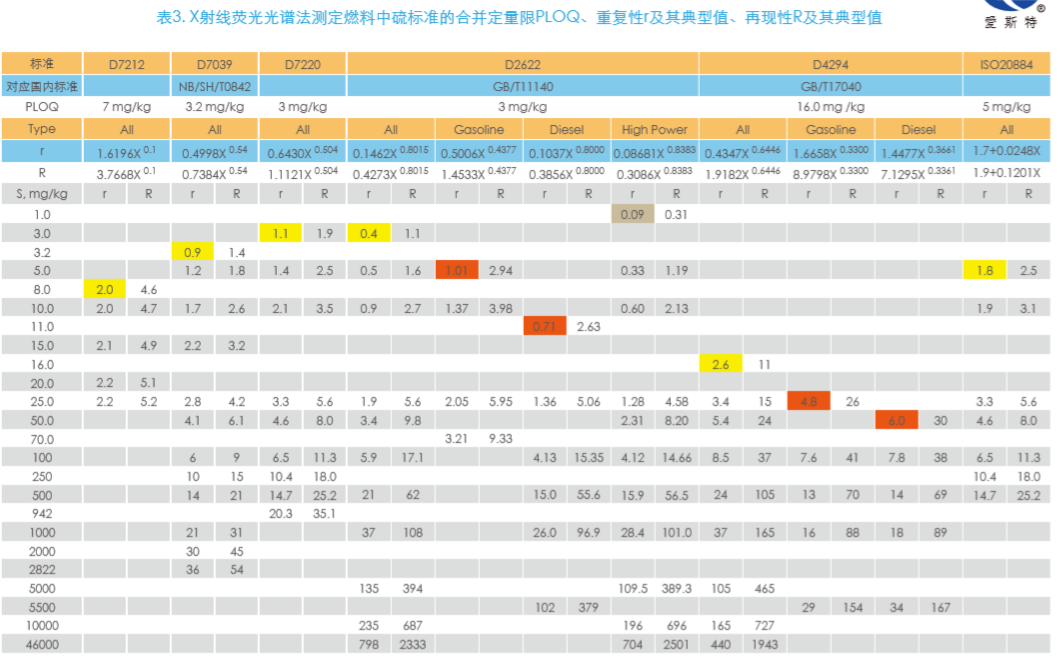Click the 2822 row label
Image resolution: width=1060 pixels, height=657 pixels.
click(42, 570)
